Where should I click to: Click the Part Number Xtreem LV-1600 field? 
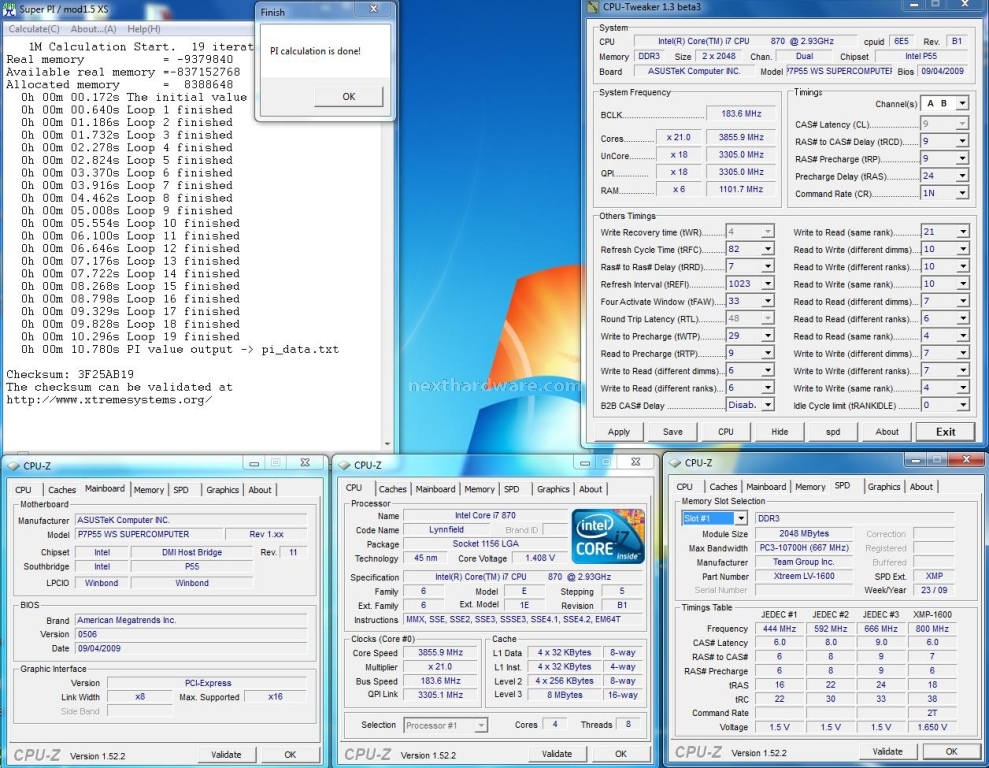(x=804, y=576)
